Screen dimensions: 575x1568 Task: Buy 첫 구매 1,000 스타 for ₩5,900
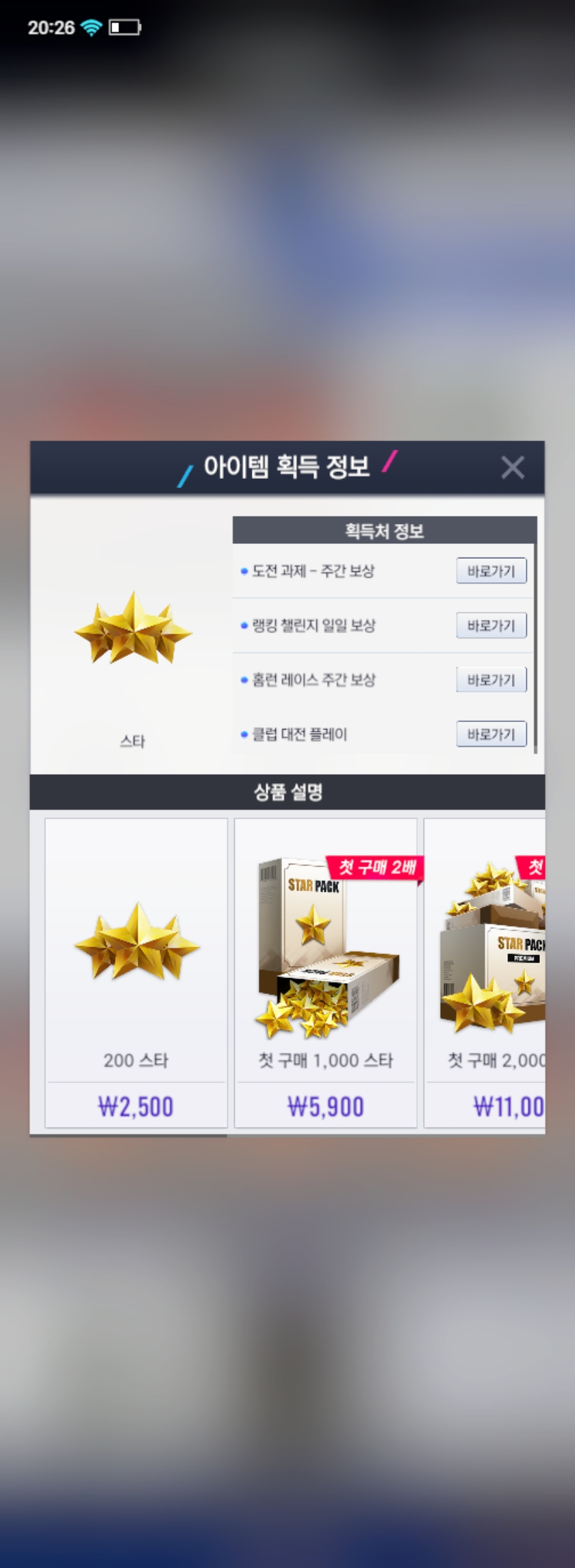[x=326, y=1106]
